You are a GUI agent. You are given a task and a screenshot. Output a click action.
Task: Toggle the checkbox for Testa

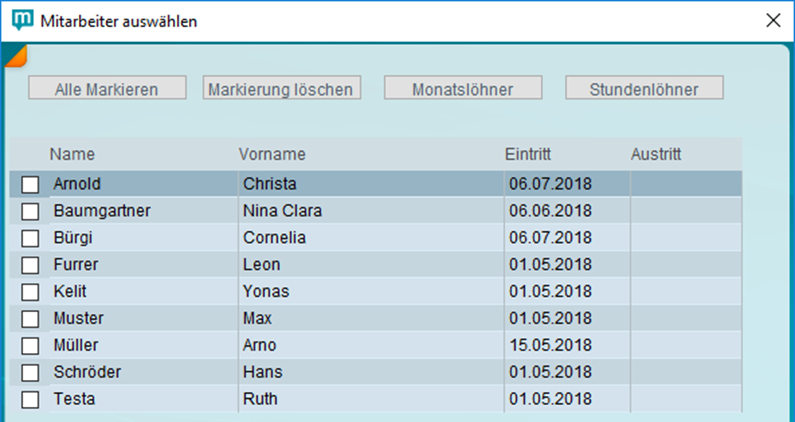tap(30, 400)
